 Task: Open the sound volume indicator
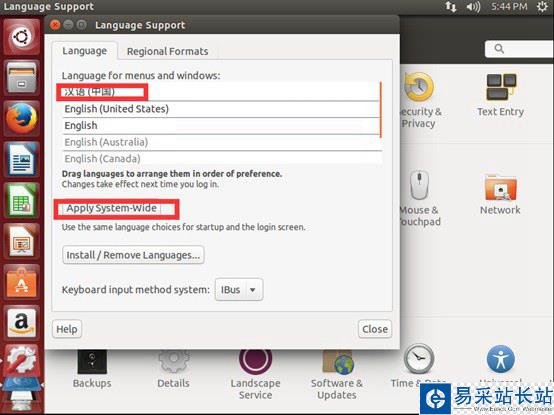click(473, 7)
